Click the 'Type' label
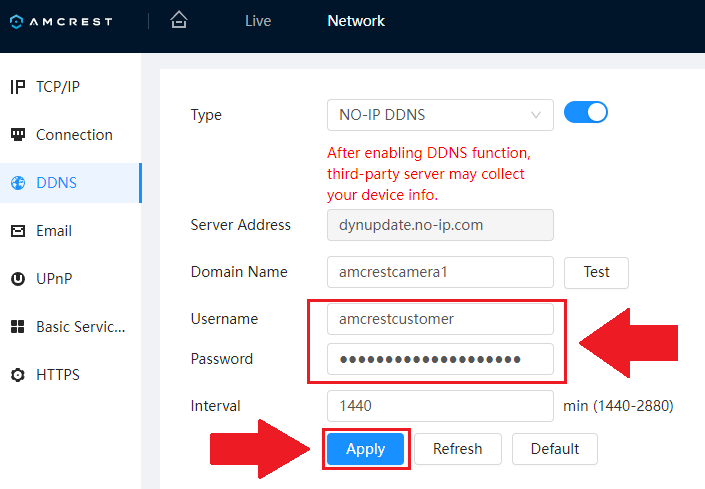Screen dimensions: 705x489 click(206, 116)
